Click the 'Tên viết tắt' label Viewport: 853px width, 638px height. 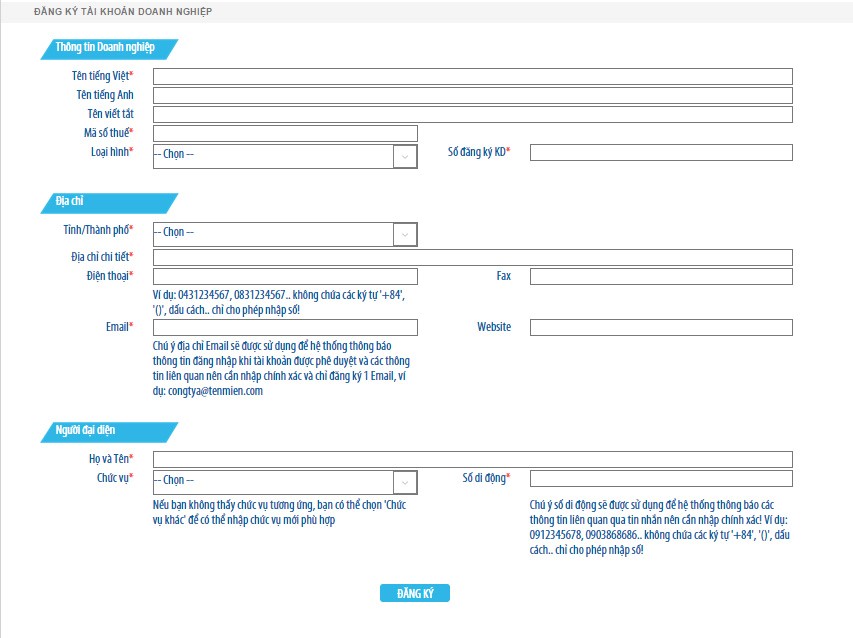pos(110,114)
